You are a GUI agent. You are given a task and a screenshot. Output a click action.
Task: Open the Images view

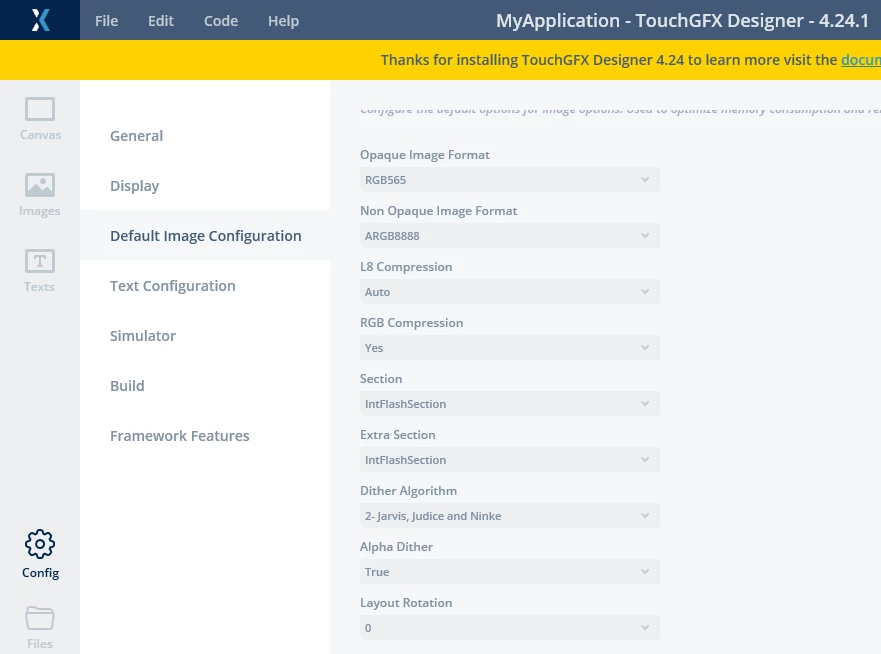click(40, 194)
